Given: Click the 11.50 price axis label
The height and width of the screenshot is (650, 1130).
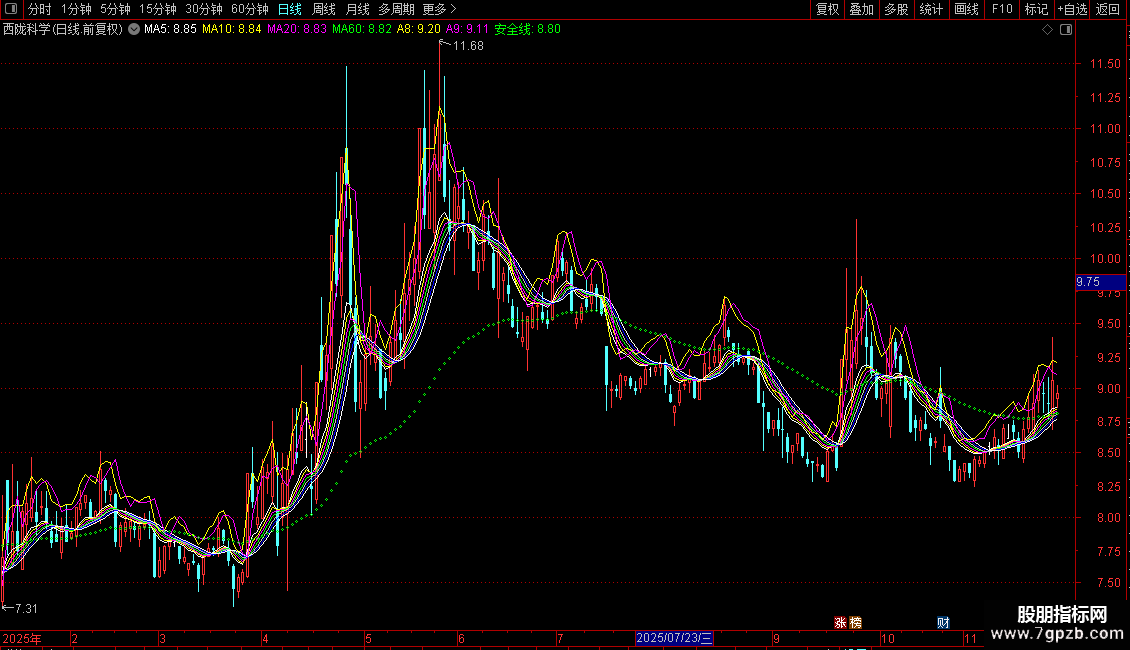Looking at the screenshot, I should [1105, 64].
